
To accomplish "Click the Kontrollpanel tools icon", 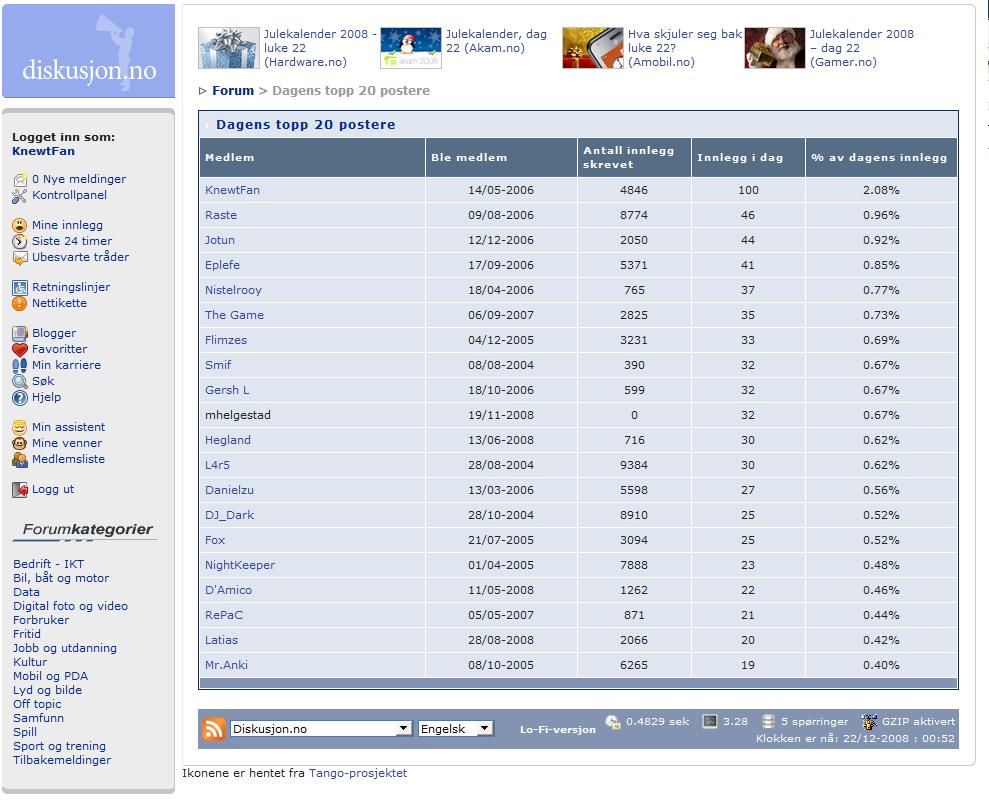I will tap(20, 195).
